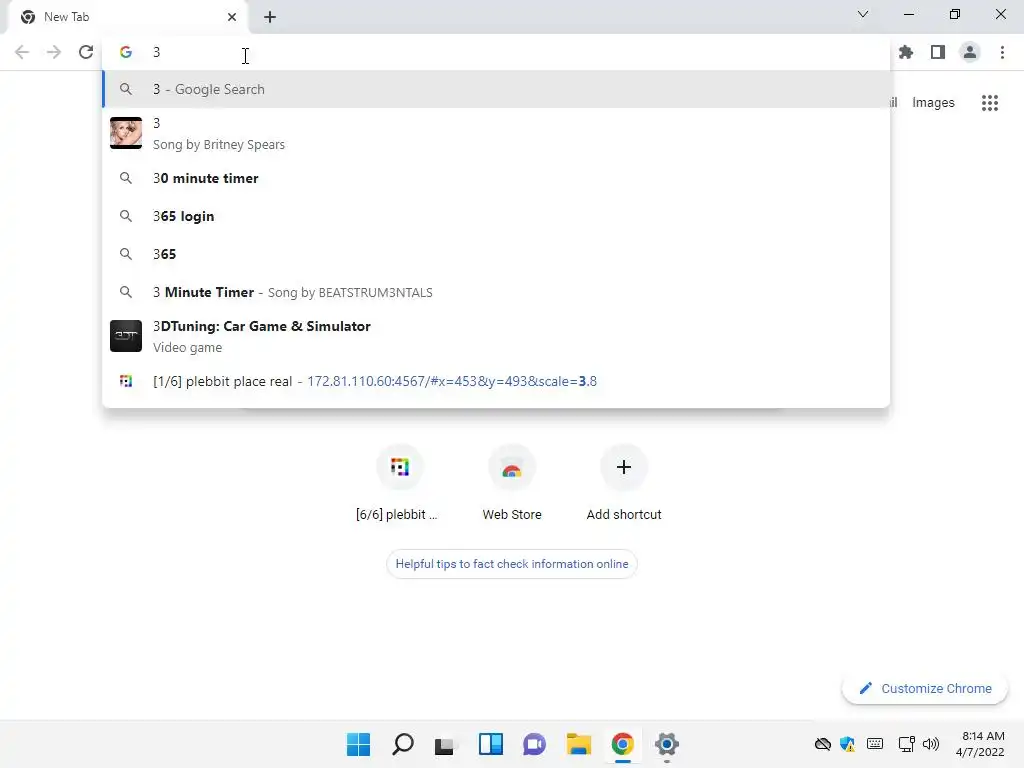Open Task View on taskbar
This screenshot has height=768, width=1024.
(x=445, y=744)
